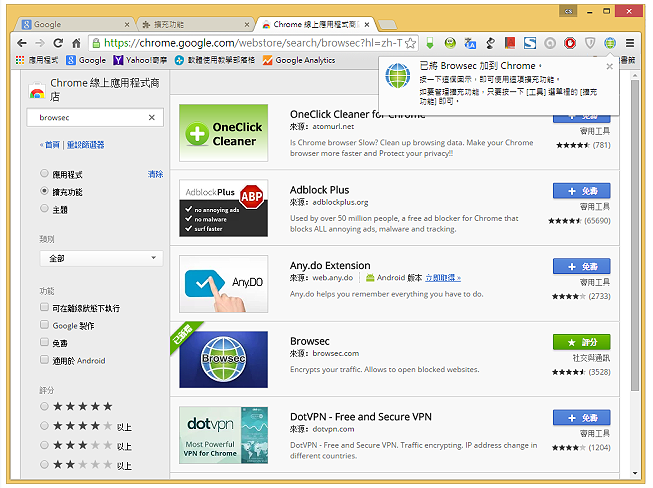Click the gray shield extension icon

click(x=590, y=43)
